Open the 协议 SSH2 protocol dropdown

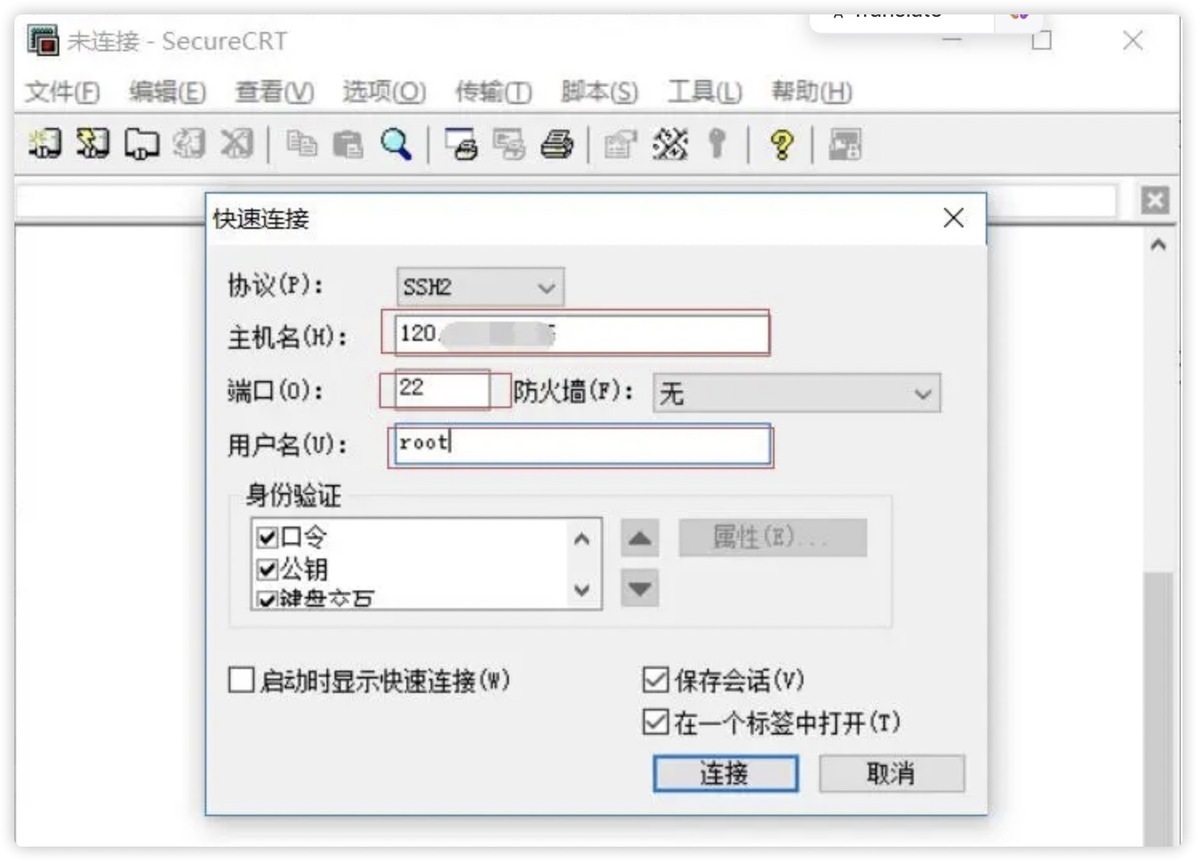(480, 287)
